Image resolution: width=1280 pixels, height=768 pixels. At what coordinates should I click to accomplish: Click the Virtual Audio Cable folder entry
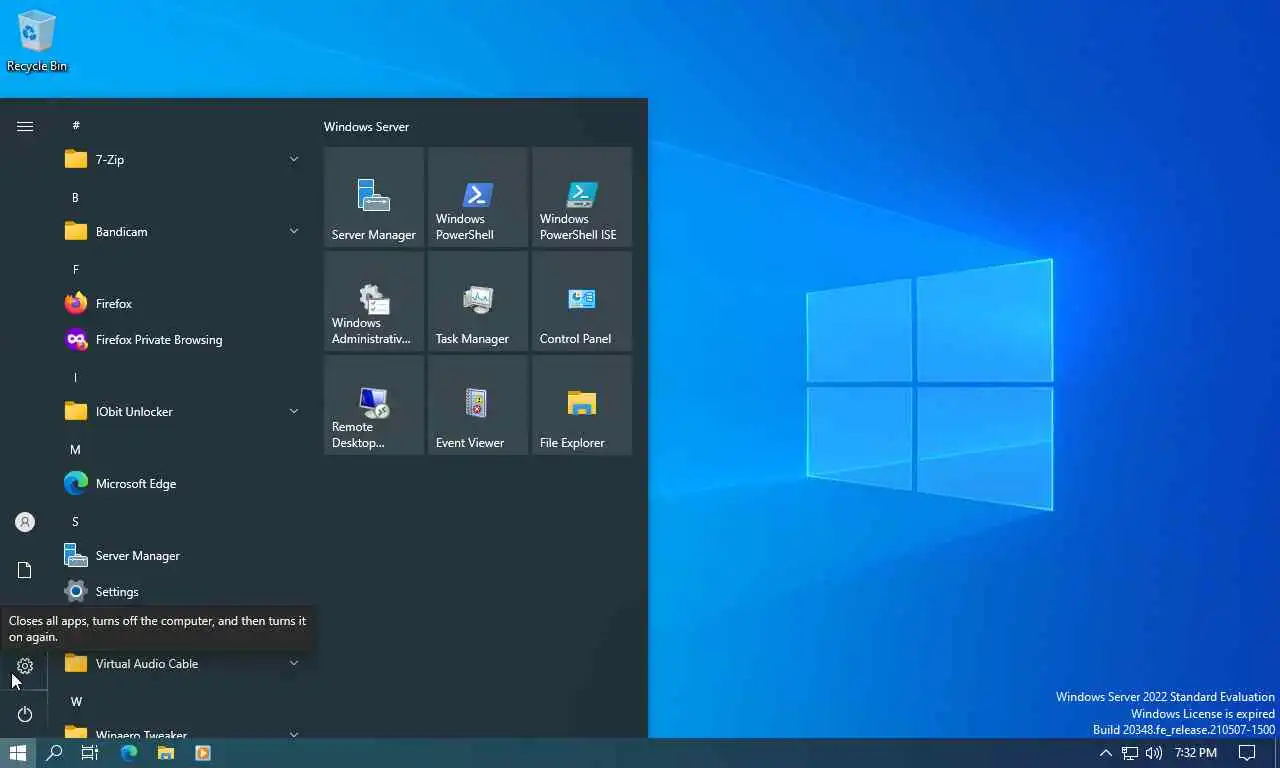pyautogui.click(x=182, y=664)
